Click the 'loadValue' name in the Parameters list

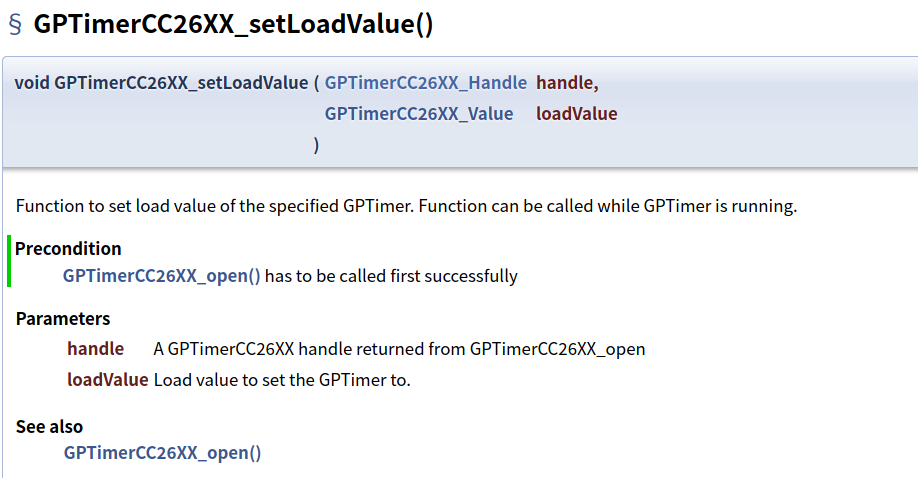[x=107, y=380]
